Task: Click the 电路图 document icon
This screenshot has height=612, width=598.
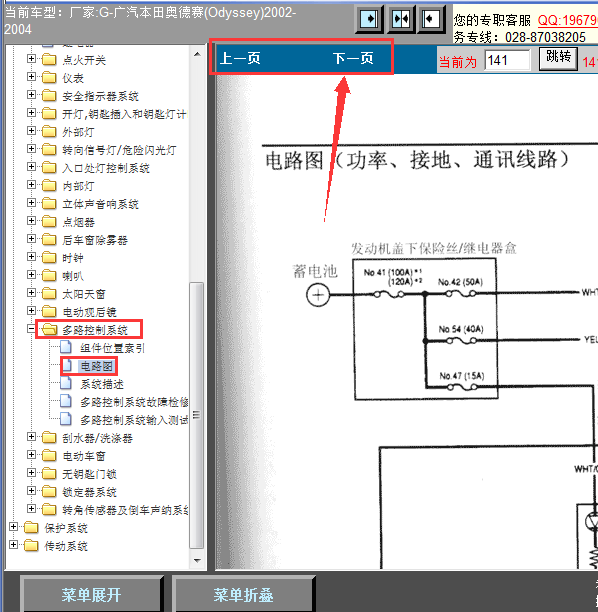Action: 67,366
